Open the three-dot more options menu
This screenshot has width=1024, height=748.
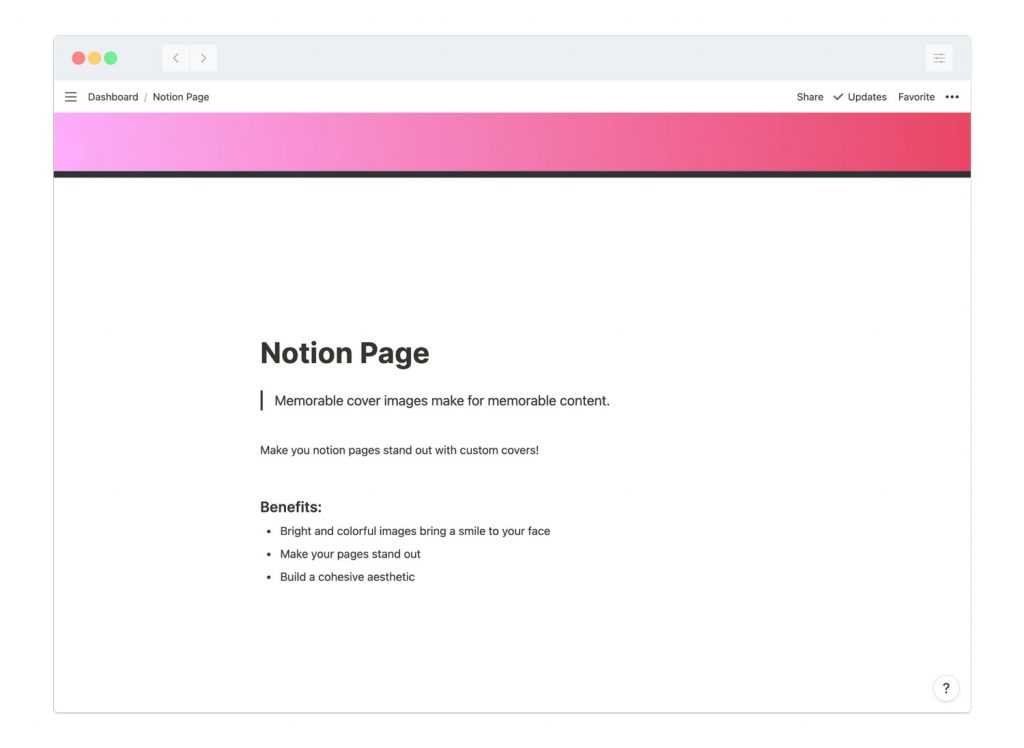point(952,97)
